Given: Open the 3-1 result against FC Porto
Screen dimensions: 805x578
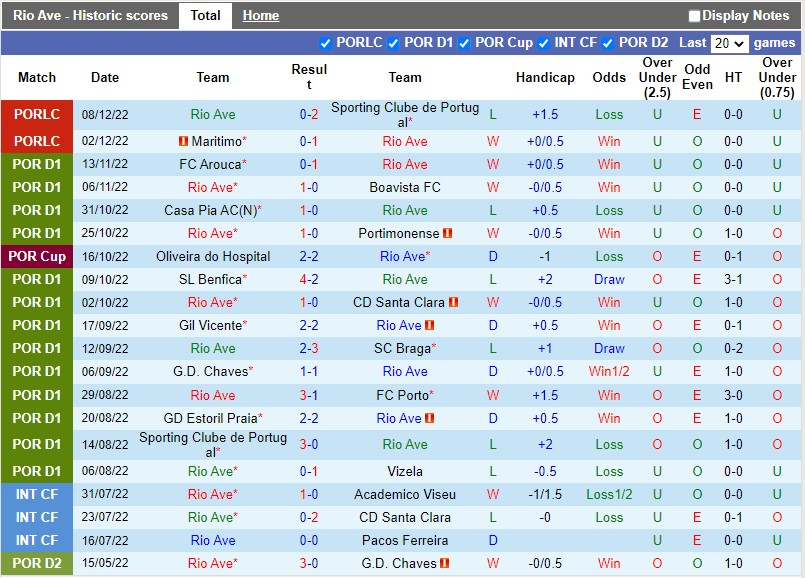Looking at the screenshot, I should coord(309,395).
